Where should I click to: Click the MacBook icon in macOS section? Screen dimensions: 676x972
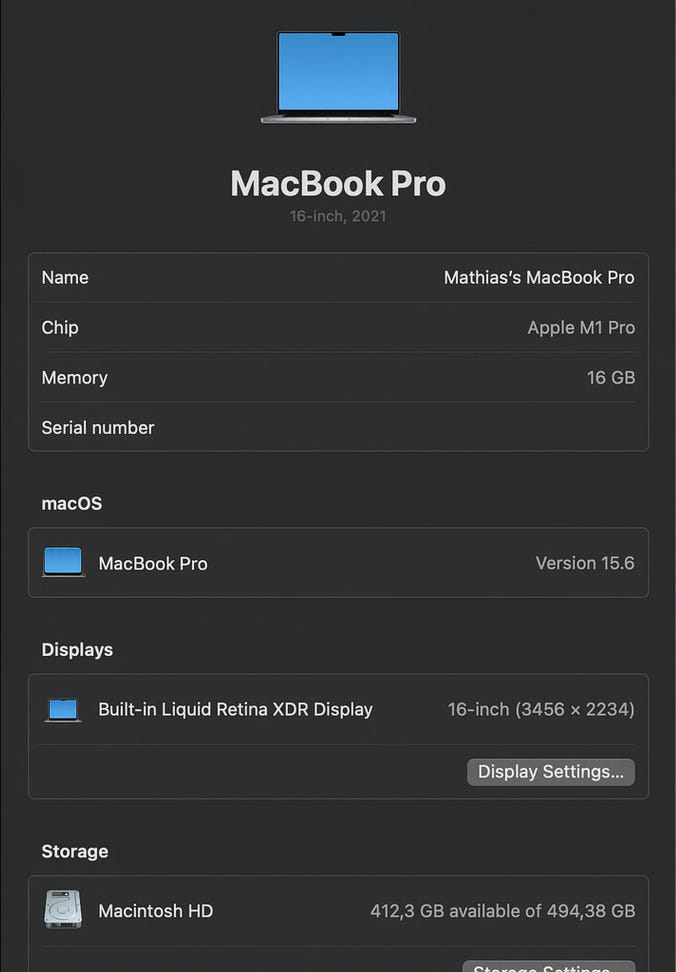63,562
